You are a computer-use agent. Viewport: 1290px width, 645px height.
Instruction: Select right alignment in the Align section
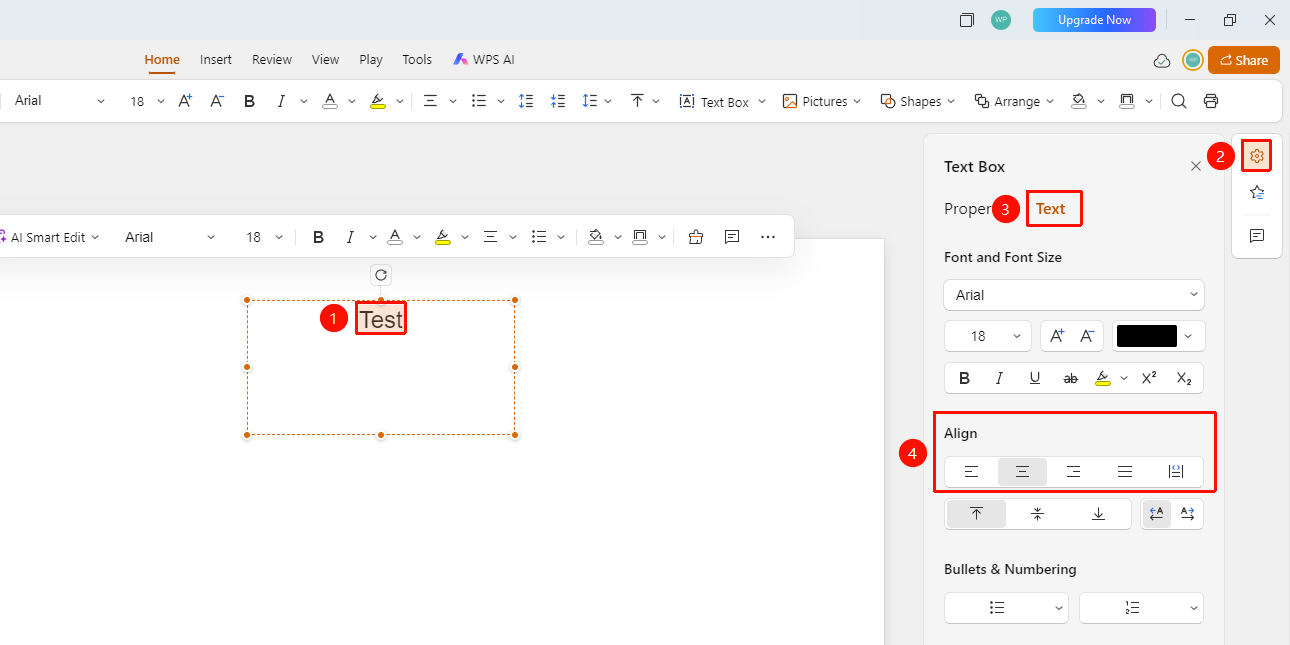point(1073,472)
